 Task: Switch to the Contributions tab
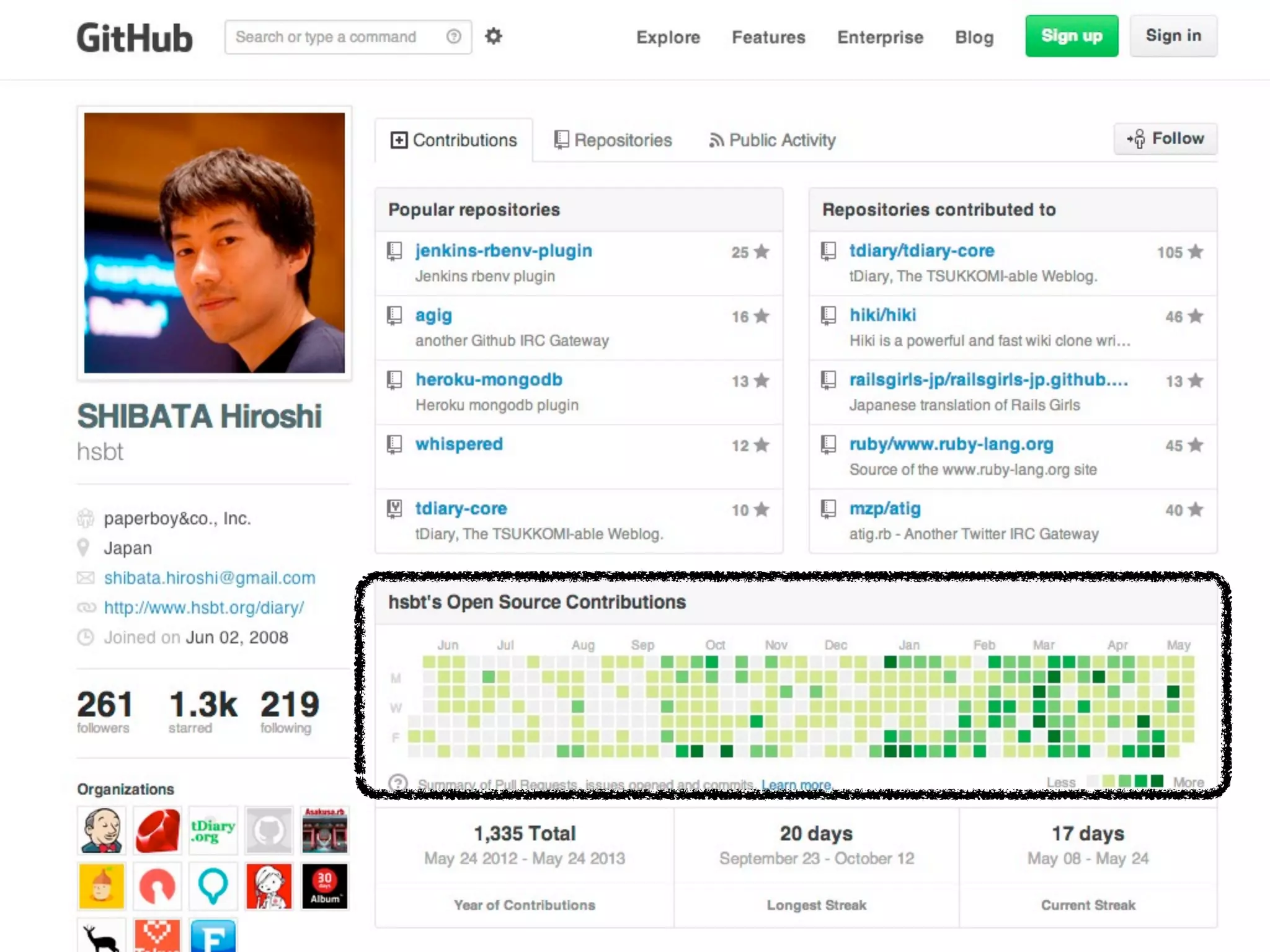pos(454,140)
